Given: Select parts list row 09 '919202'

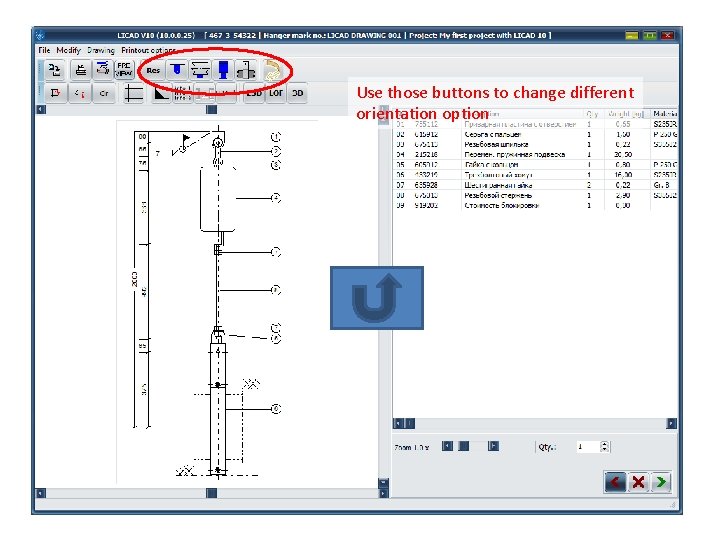Looking at the screenshot, I should click(535, 205).
